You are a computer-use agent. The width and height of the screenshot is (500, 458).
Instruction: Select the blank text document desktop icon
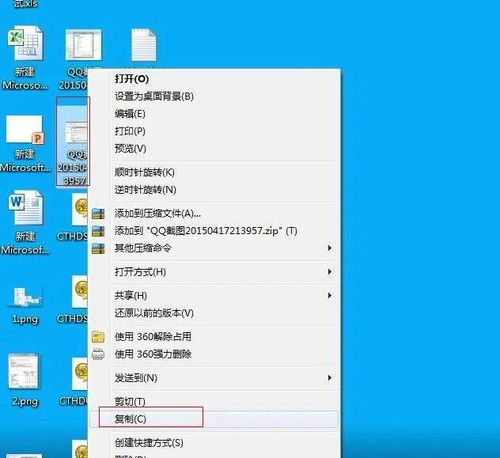144,45
